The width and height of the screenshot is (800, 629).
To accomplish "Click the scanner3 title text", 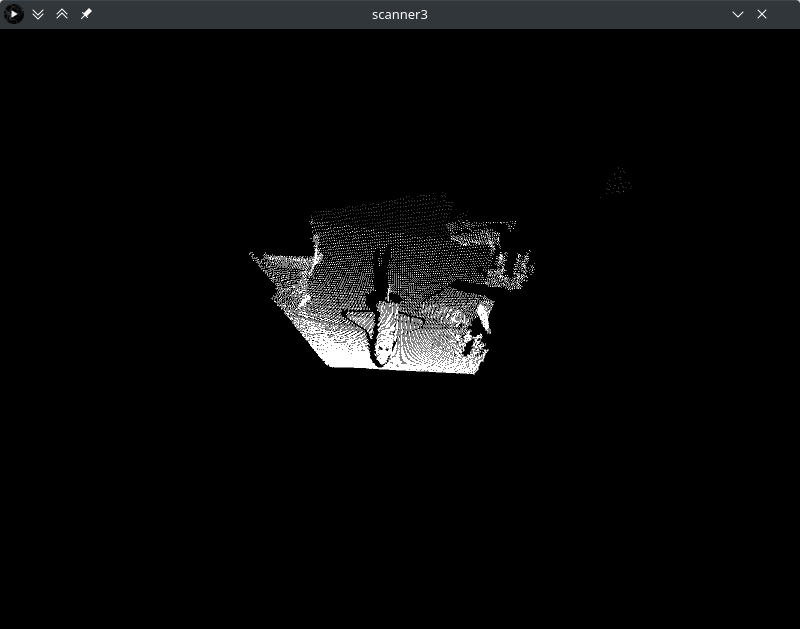I will coord(399,14).
